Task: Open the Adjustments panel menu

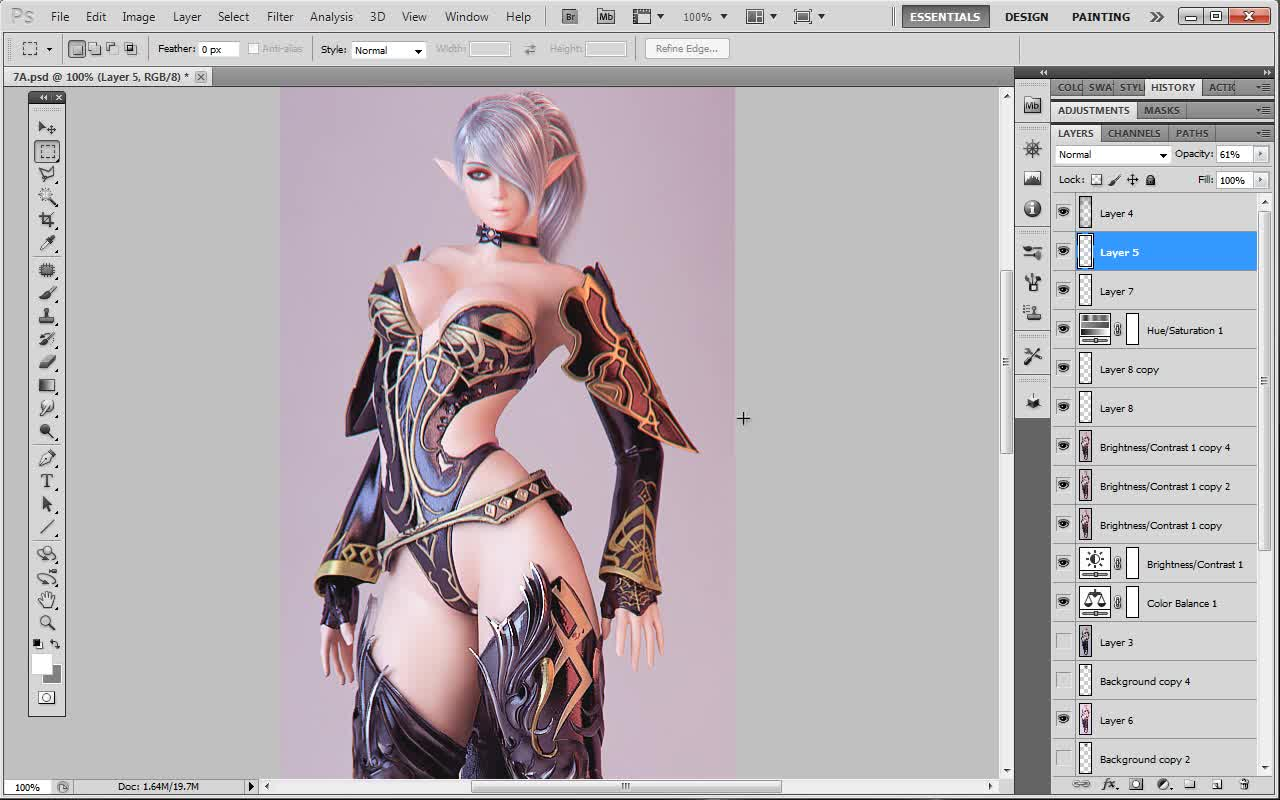Action: tap(1263, 110)
